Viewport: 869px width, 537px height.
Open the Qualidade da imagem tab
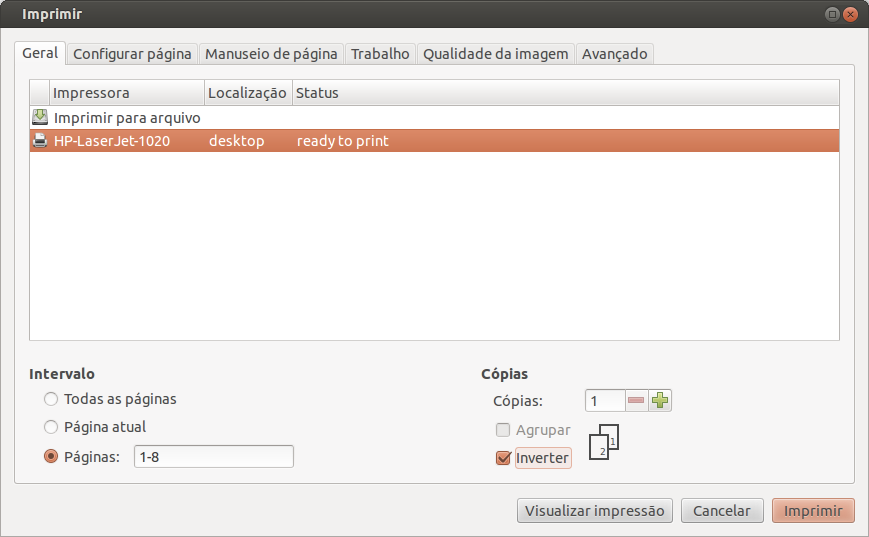click(x=495, y=54)
